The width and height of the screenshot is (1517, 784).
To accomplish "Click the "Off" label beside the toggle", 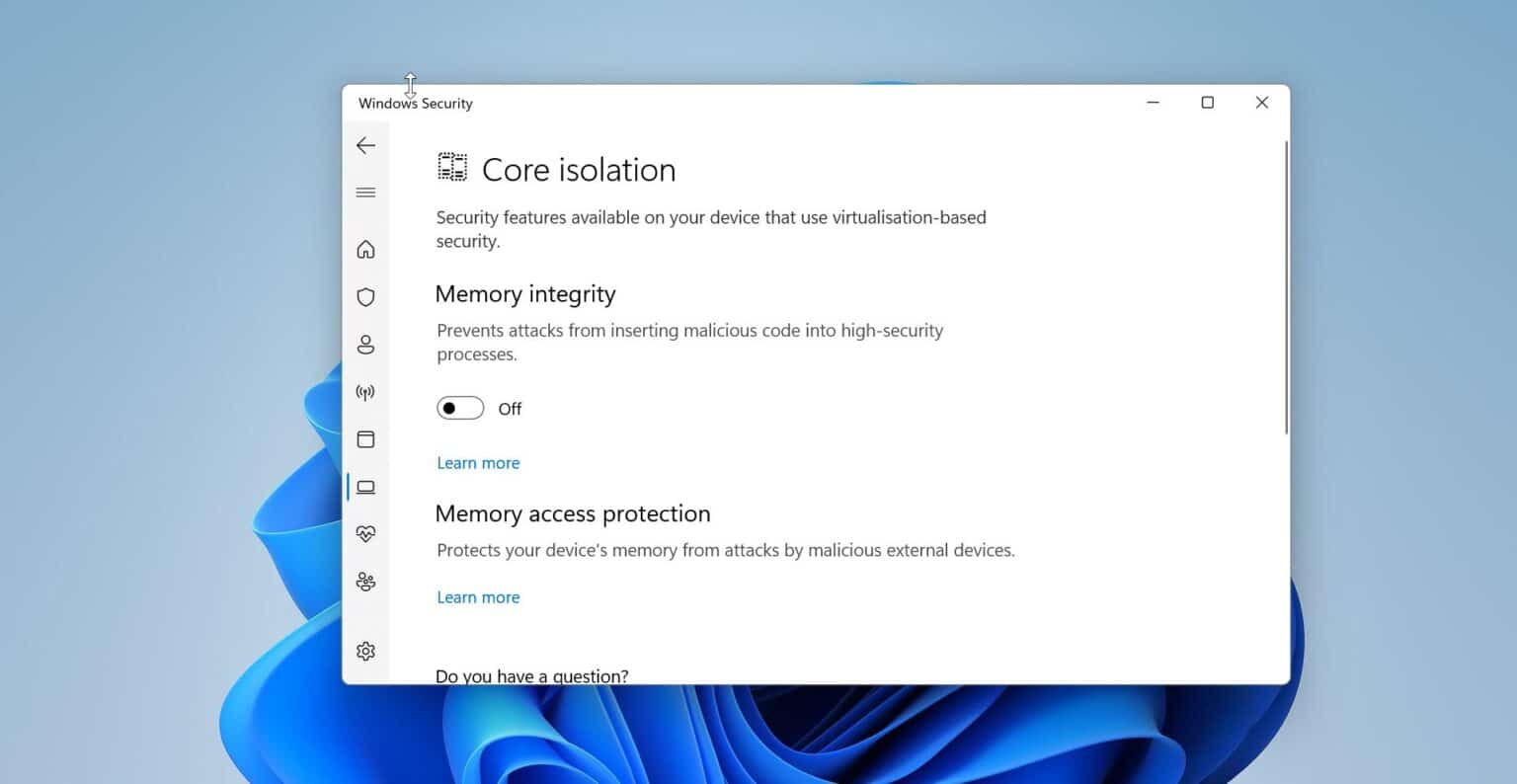I will click(510, 409).
